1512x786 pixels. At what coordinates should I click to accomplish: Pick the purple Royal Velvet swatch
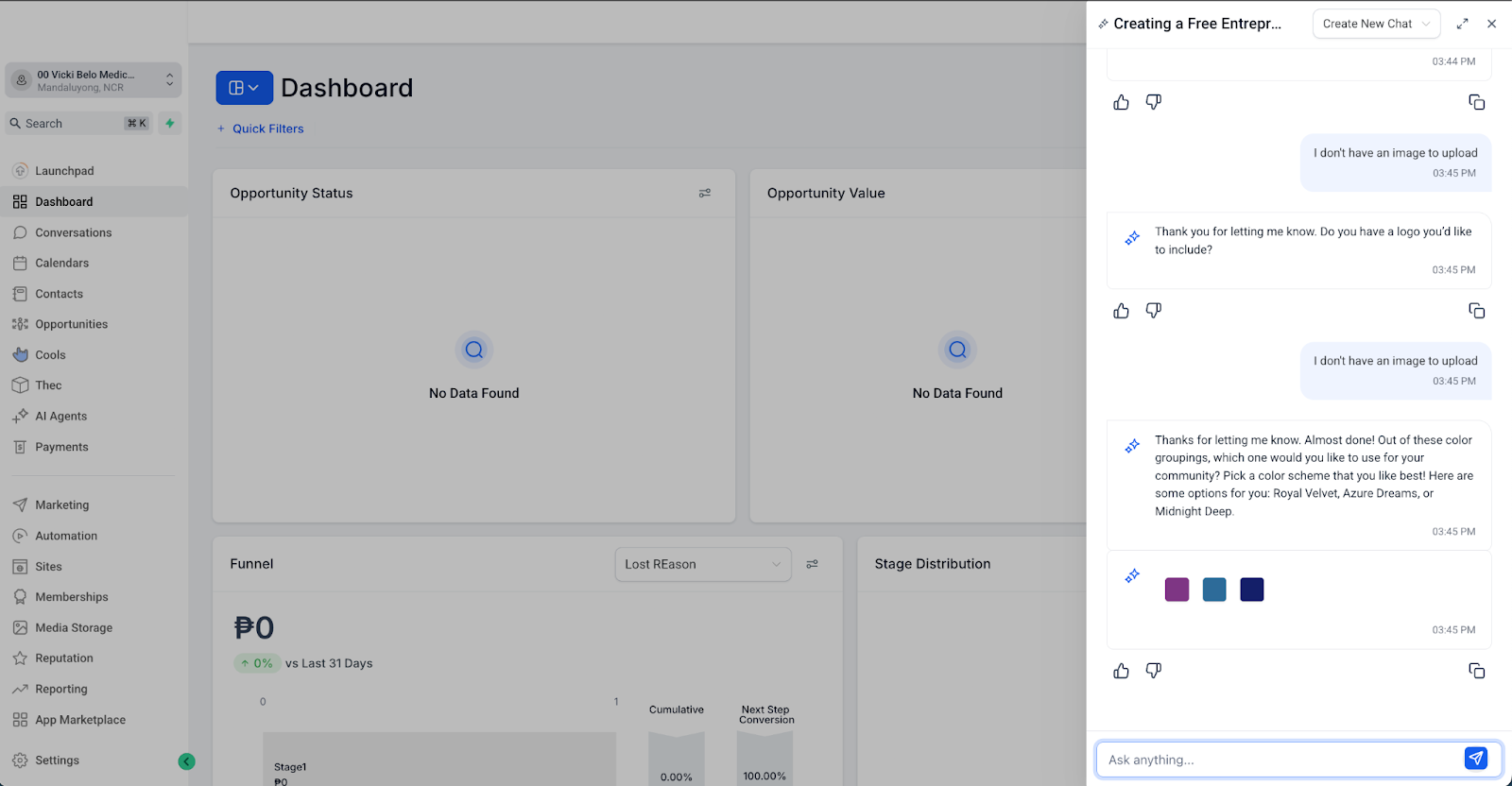pyautogui.click(x=1177, y=589)
